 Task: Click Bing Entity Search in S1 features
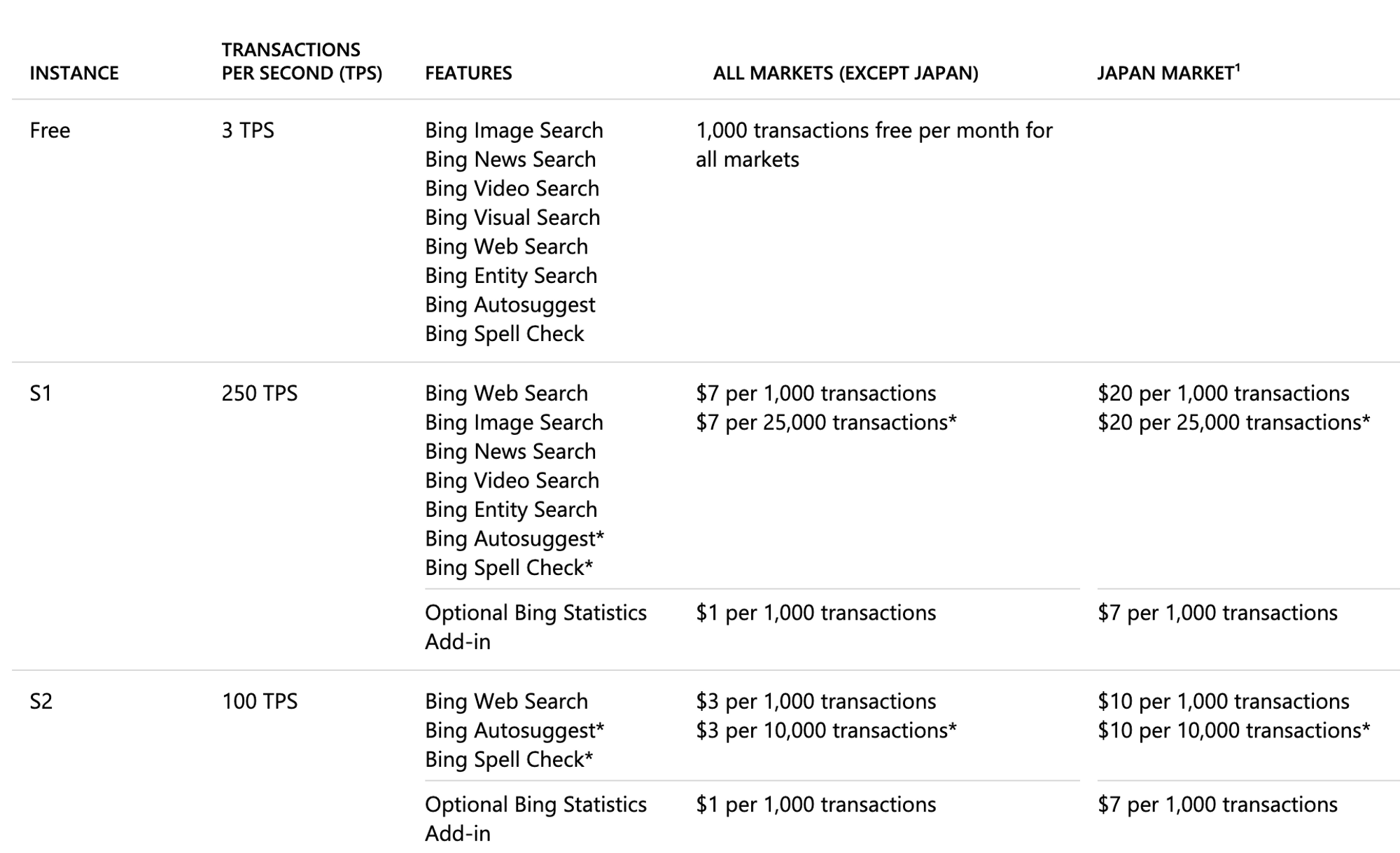(511, 509)
